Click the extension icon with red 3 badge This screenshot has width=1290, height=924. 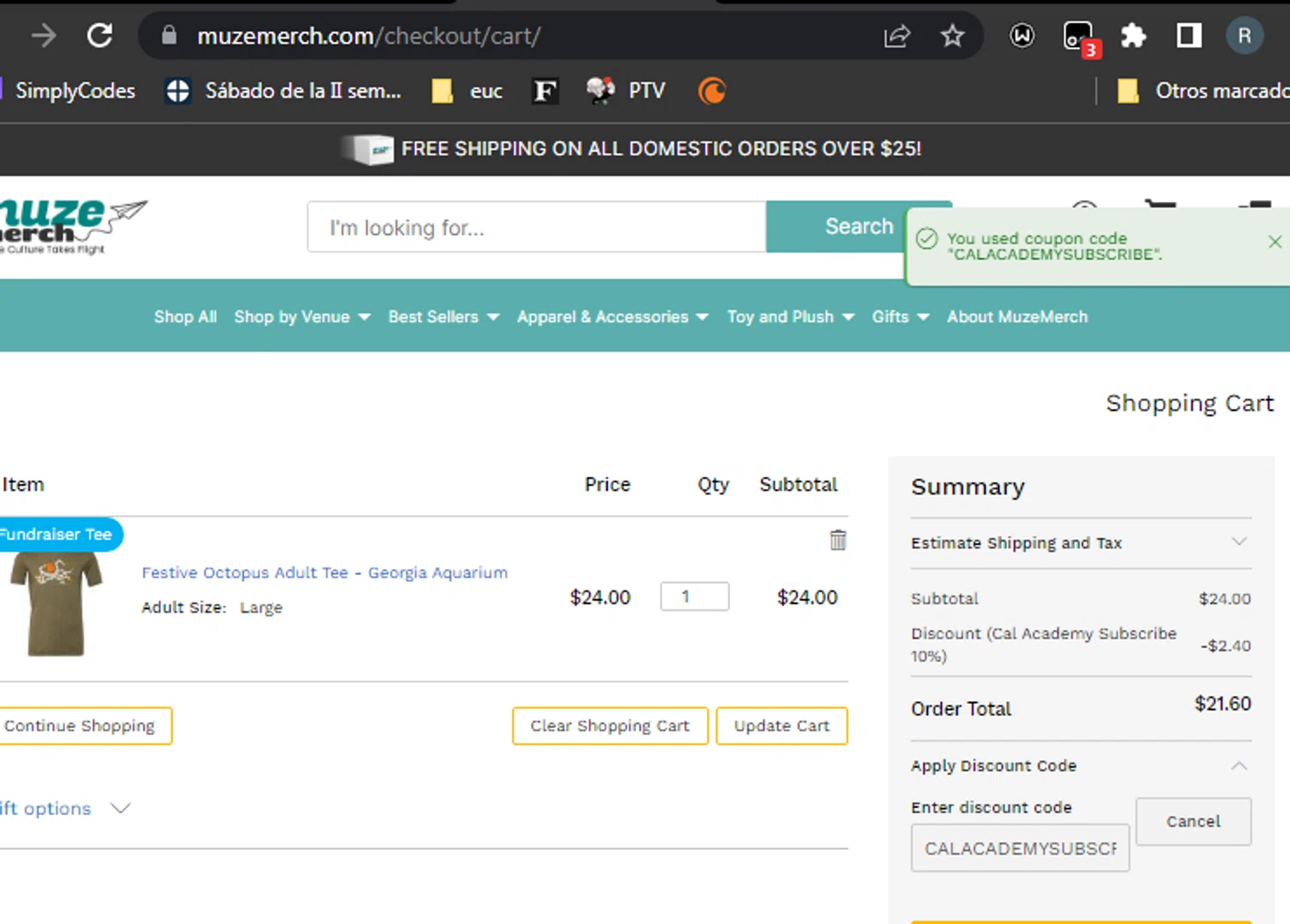[x=1078, y=36]
